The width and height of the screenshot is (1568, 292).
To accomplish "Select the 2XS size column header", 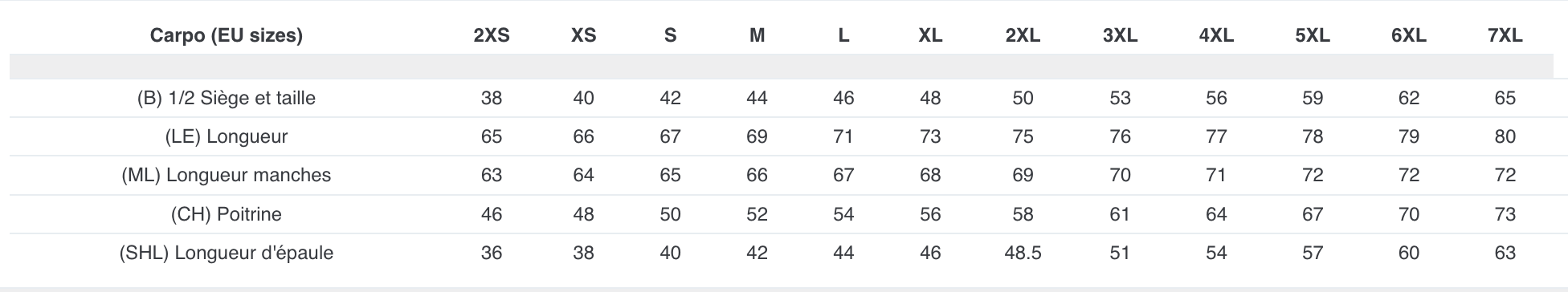I will 491,35.
